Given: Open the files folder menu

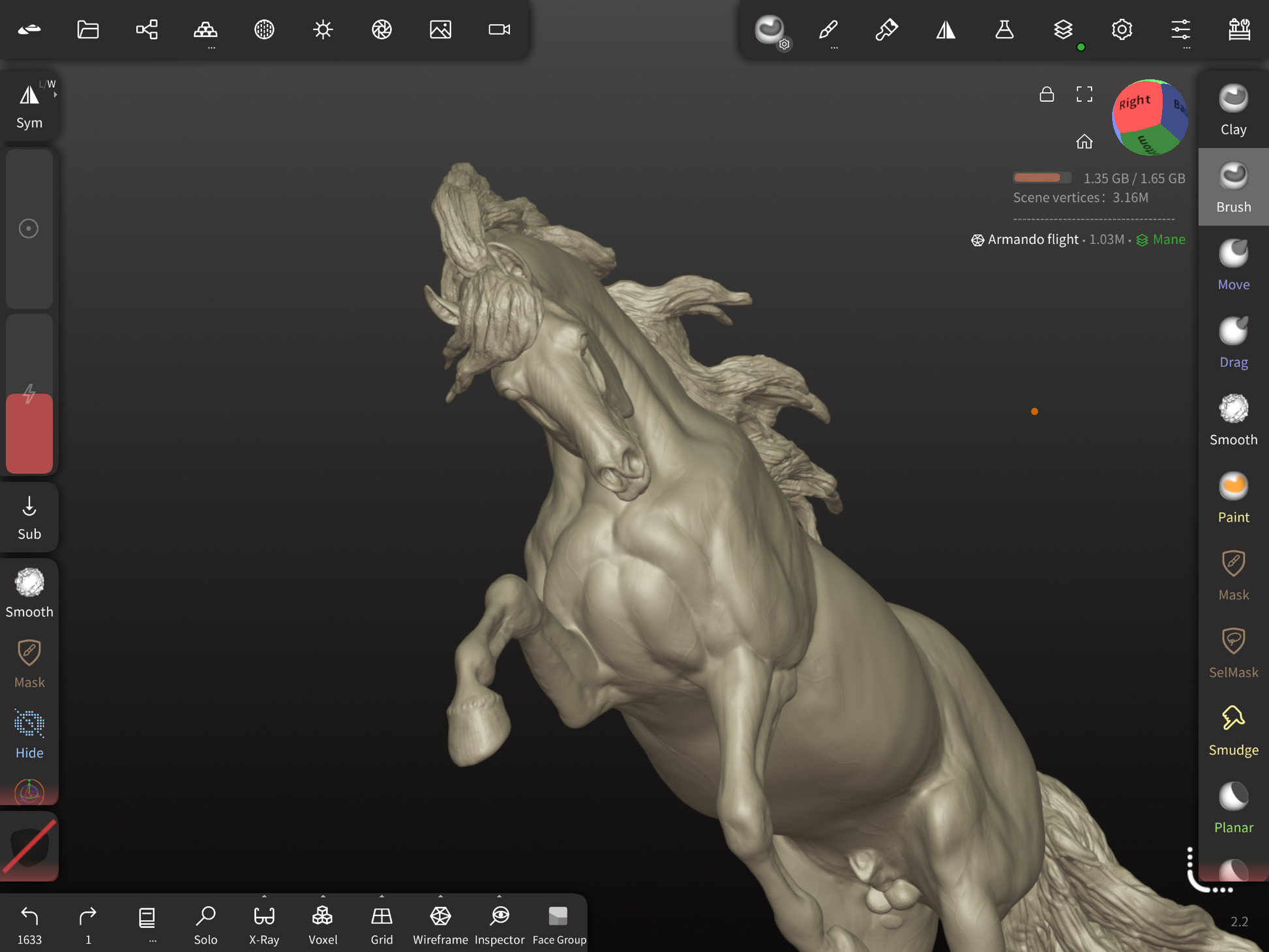Looking at the screenshot, I should coord(88,29).
